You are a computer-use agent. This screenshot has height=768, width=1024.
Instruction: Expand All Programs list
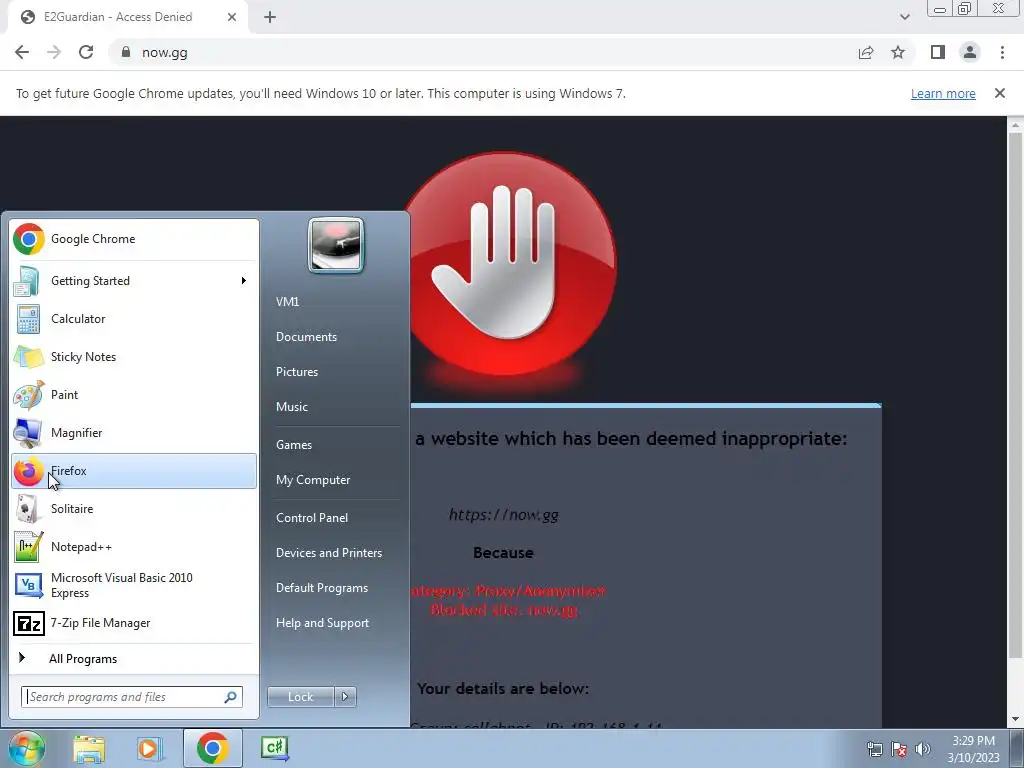[134, 659]
